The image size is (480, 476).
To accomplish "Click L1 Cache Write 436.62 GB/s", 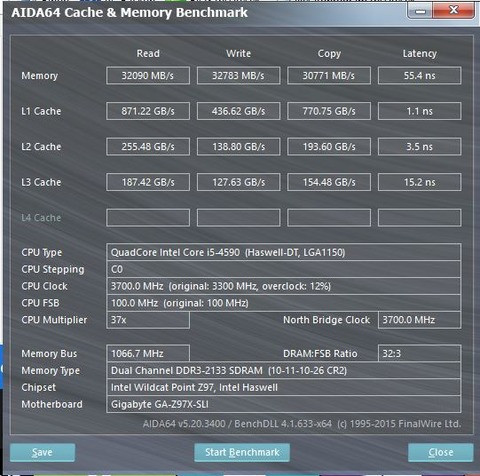I will (x=238, y=111).
